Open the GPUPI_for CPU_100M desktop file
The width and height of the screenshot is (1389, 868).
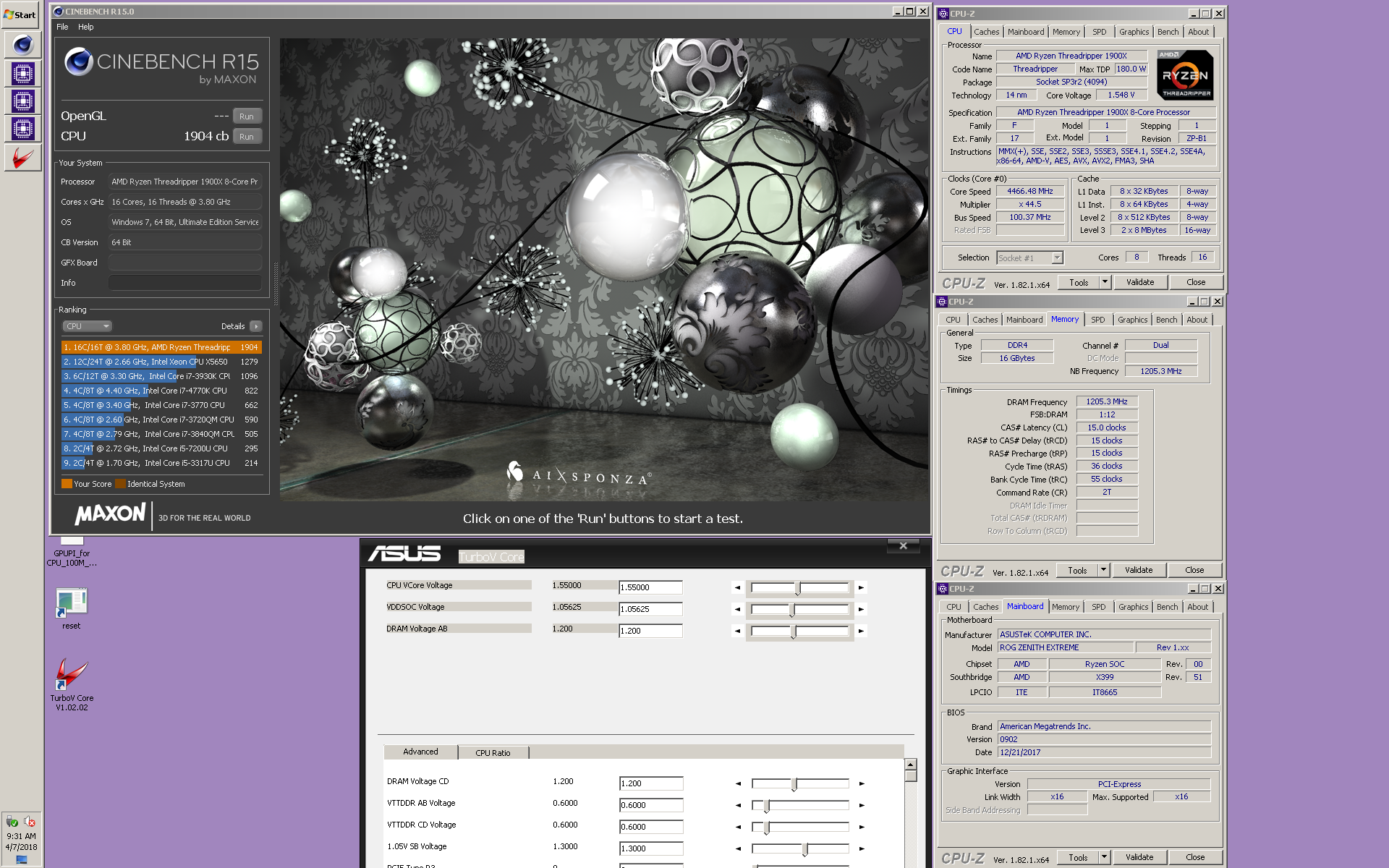(72, 551)
